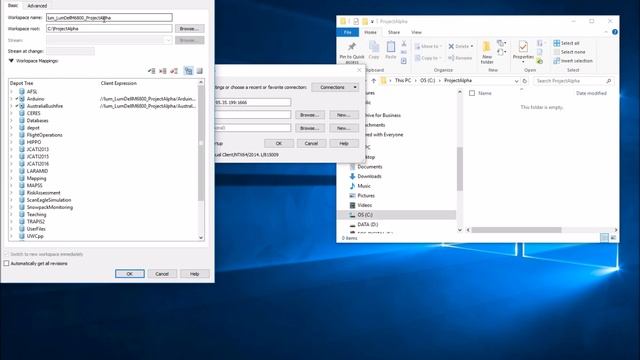
Task: Click the Teaching depot icon
Action: [x=22, y=214]
